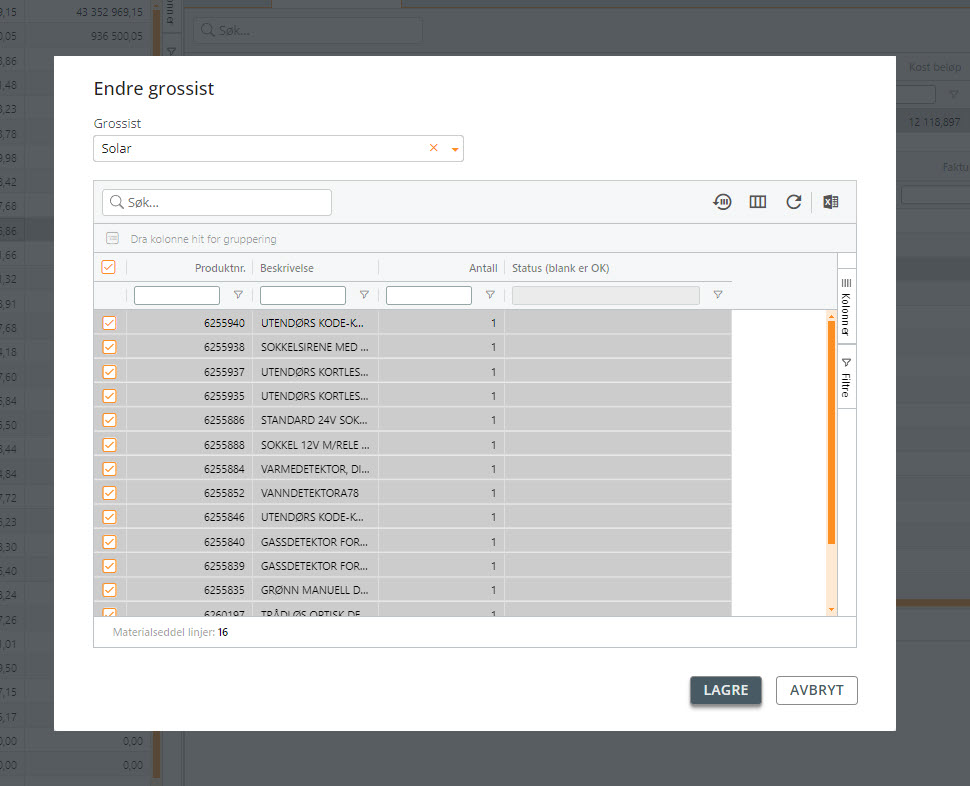Open the Filtre side panel tab

846,377
